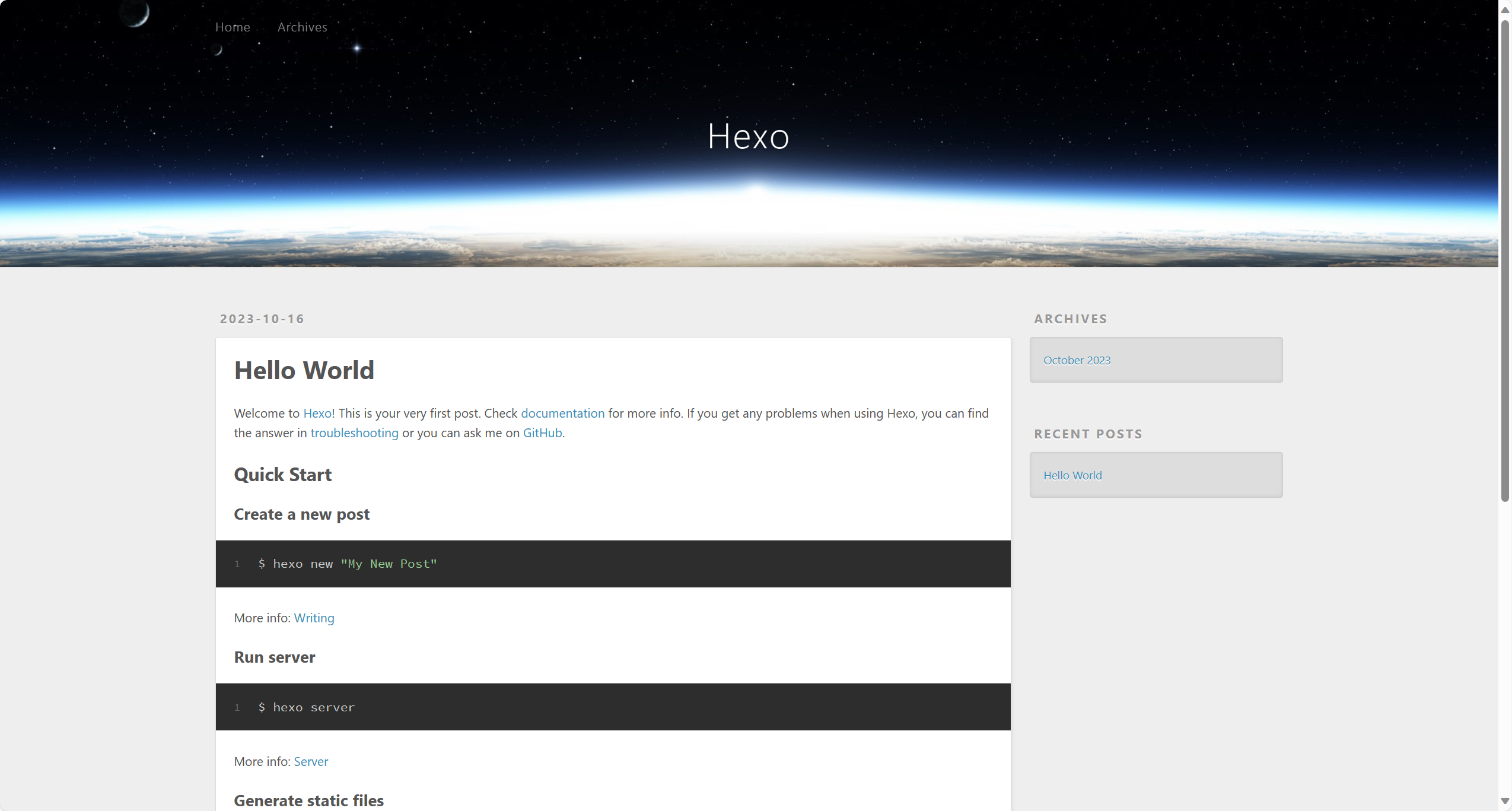
Task: Open the Server more info link
Action: 311,762
